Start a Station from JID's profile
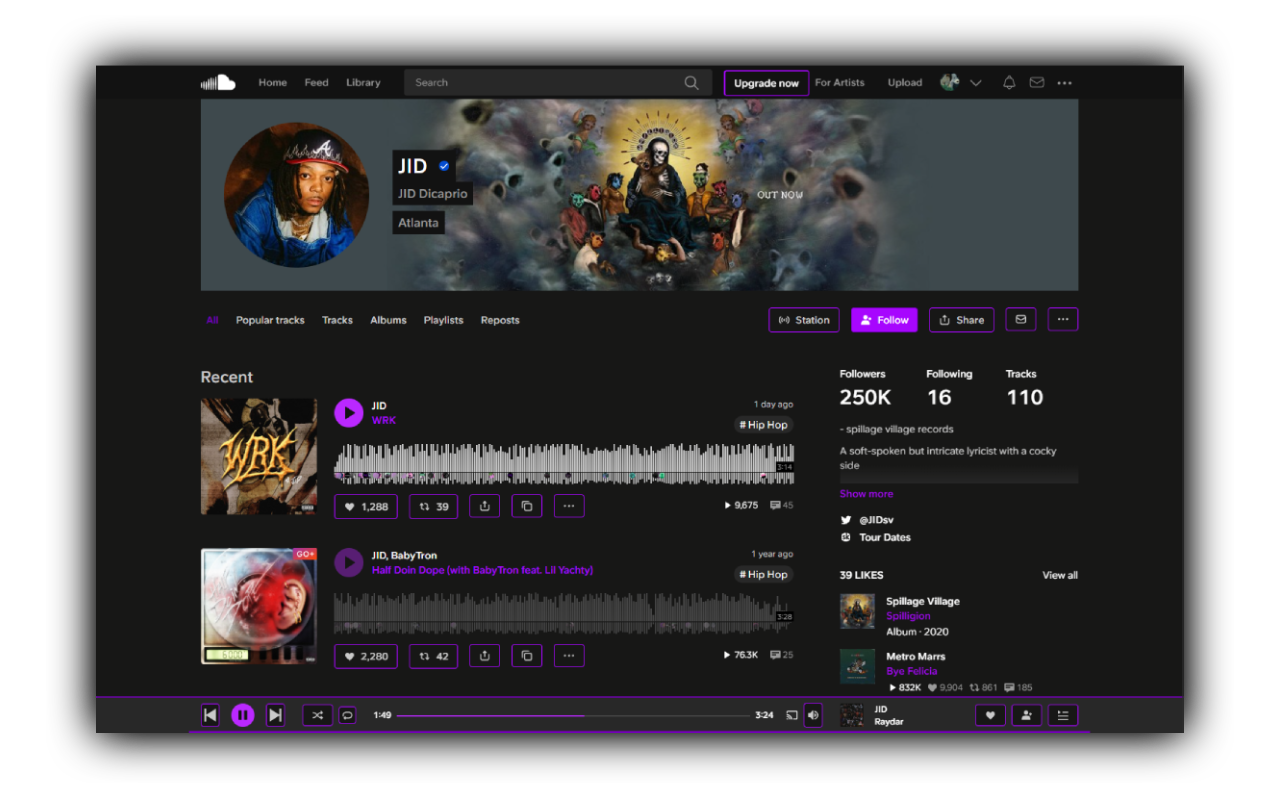The width and height of the screenshot is (1280, 800). tap(804, 320)
